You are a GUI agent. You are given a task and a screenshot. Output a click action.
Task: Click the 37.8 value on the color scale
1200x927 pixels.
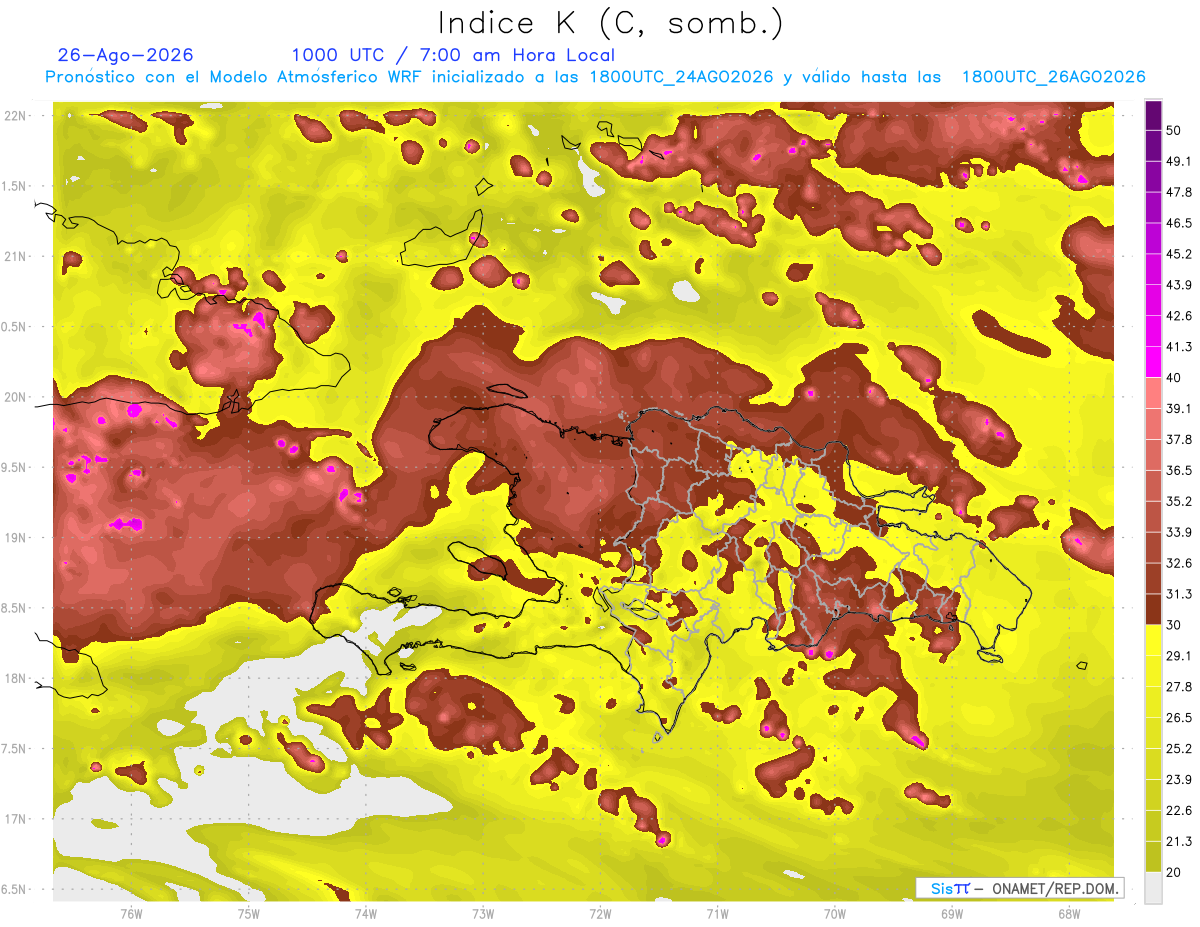[1178, 440]
